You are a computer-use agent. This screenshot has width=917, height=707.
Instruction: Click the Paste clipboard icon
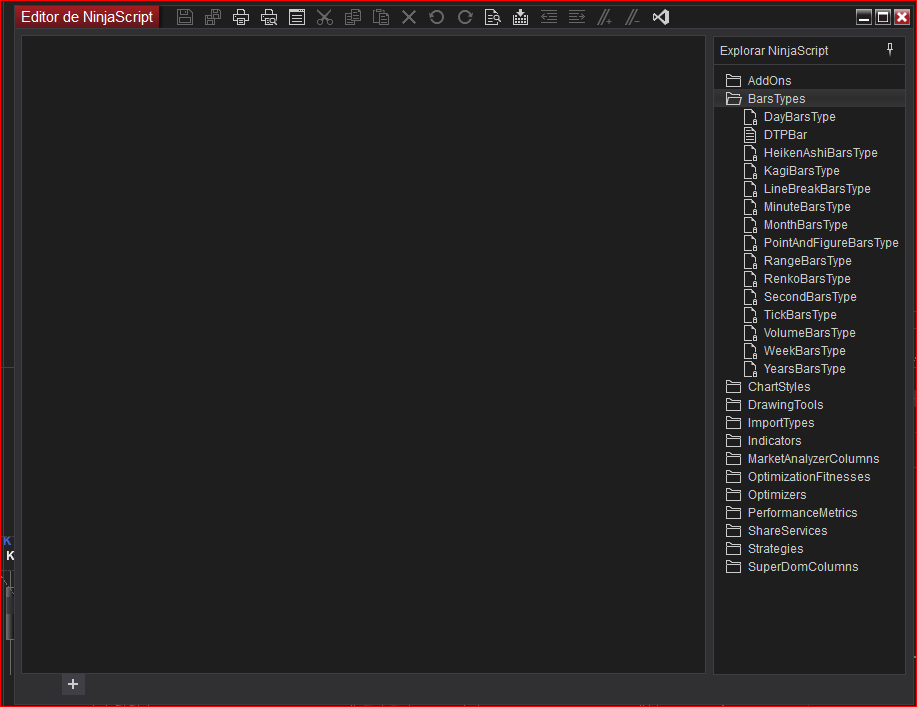click(381, 17)
